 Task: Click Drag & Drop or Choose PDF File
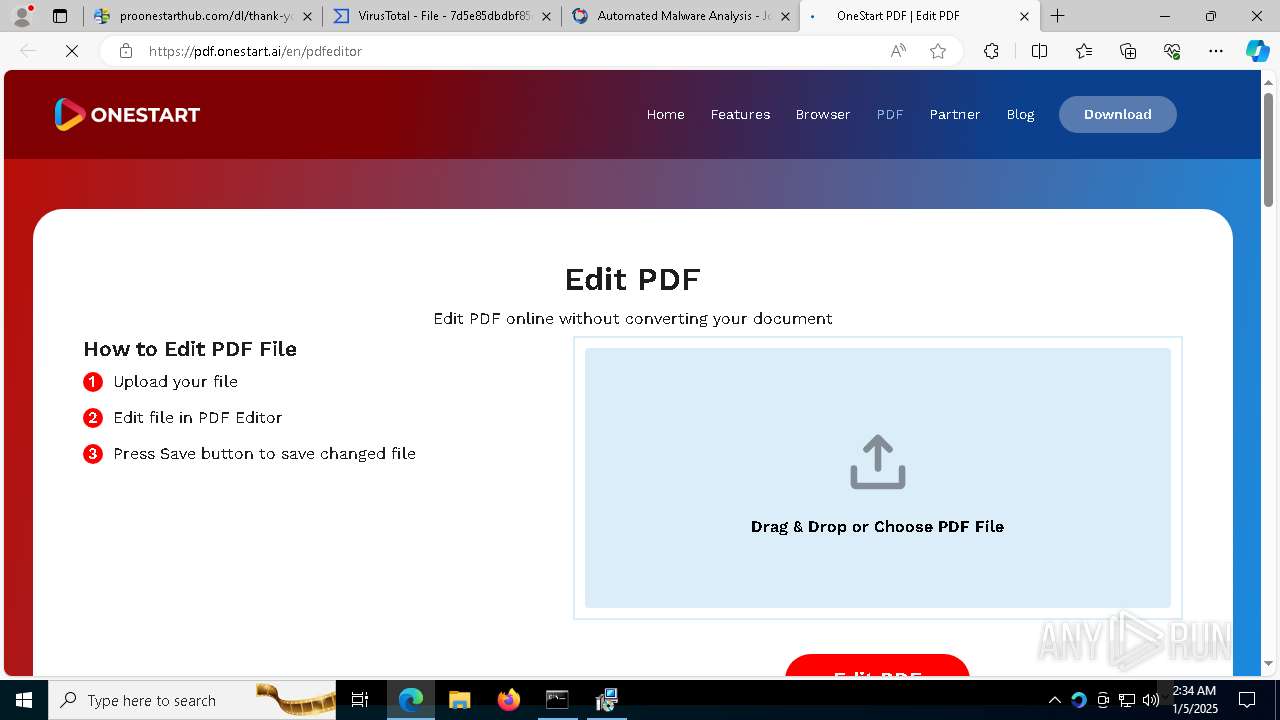[877, 526]
